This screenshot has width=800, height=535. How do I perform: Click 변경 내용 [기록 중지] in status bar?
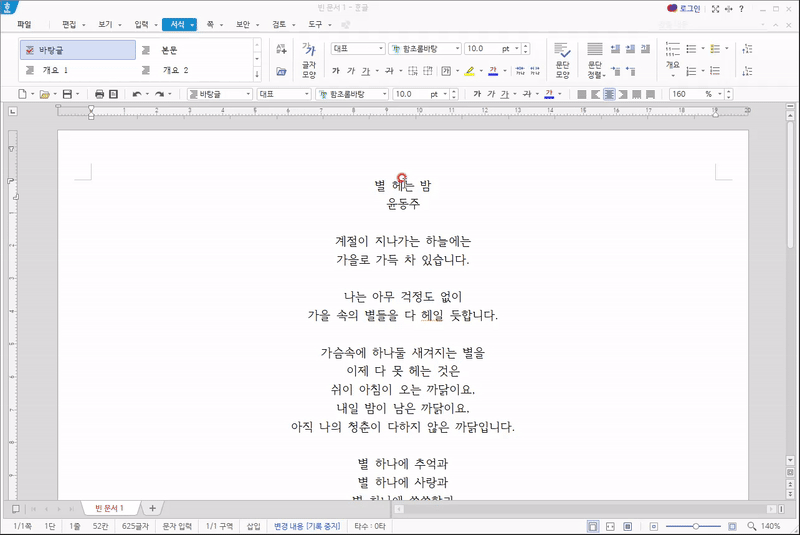[x=307, y=526]
